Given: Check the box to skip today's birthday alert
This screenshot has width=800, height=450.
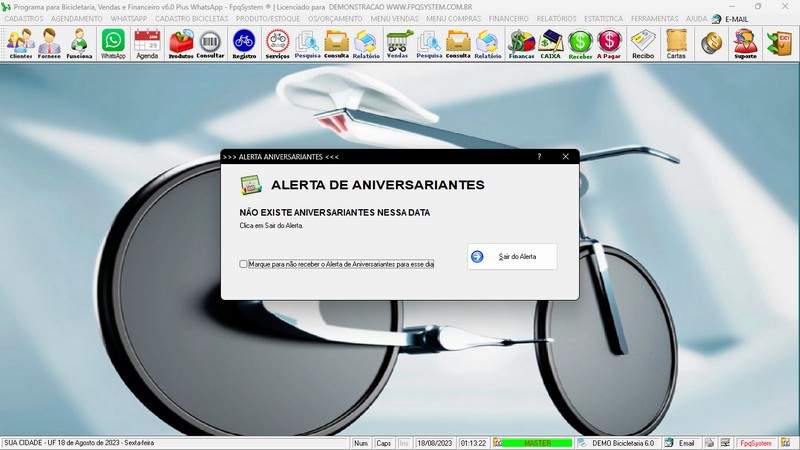Looking at the screenshot, I should click(243, 264).
